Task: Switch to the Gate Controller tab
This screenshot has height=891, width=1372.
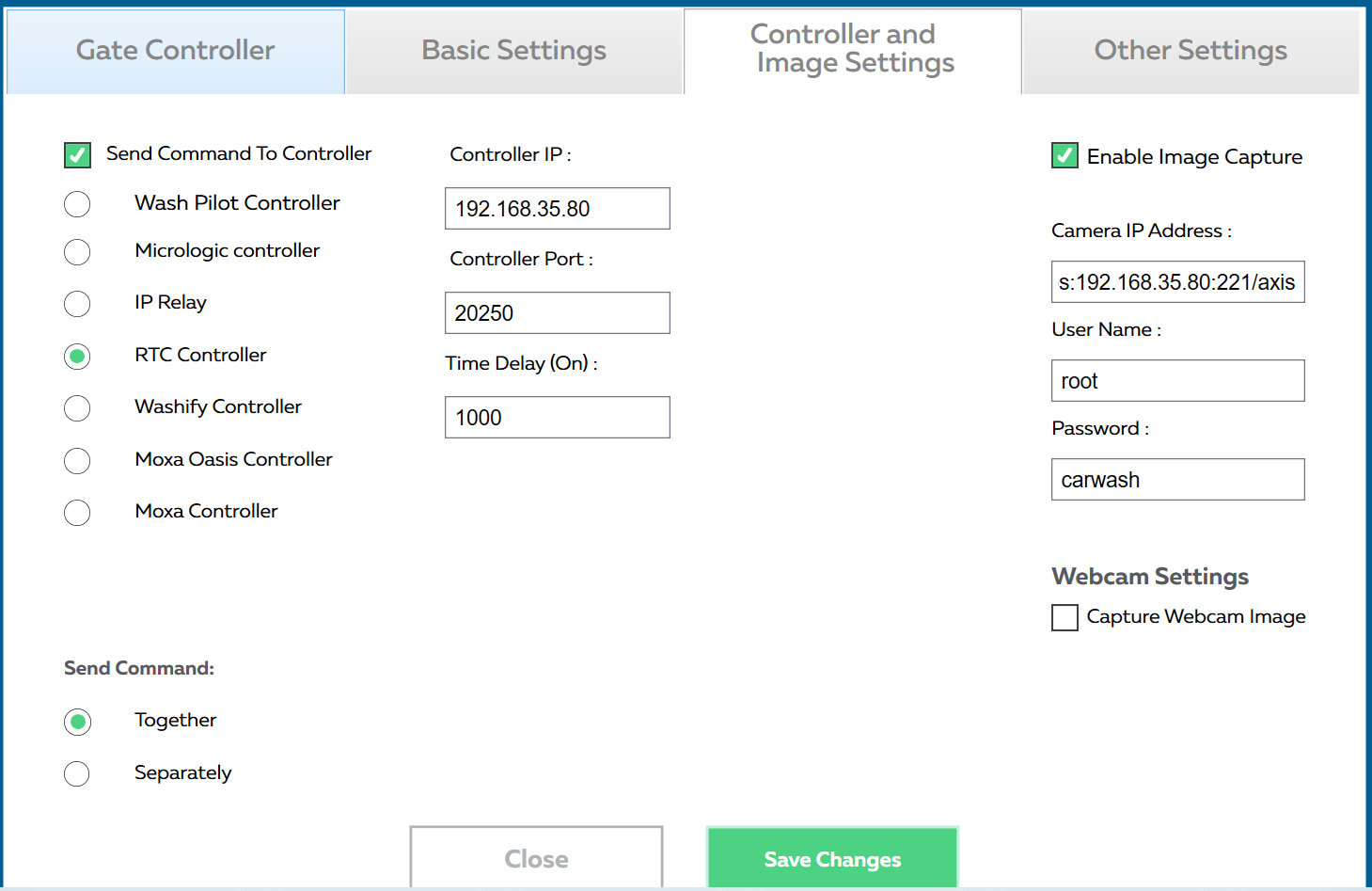Action: coord(175,50)
